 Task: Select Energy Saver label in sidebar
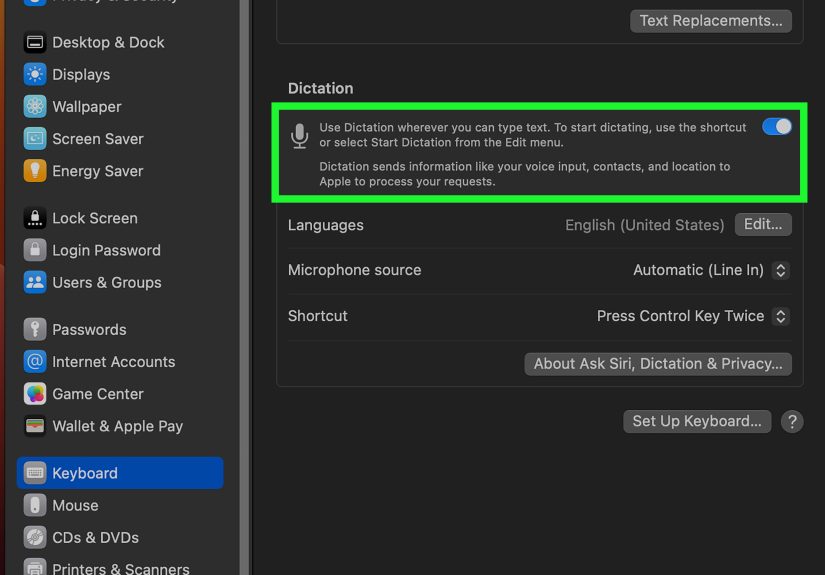[98, 171]
